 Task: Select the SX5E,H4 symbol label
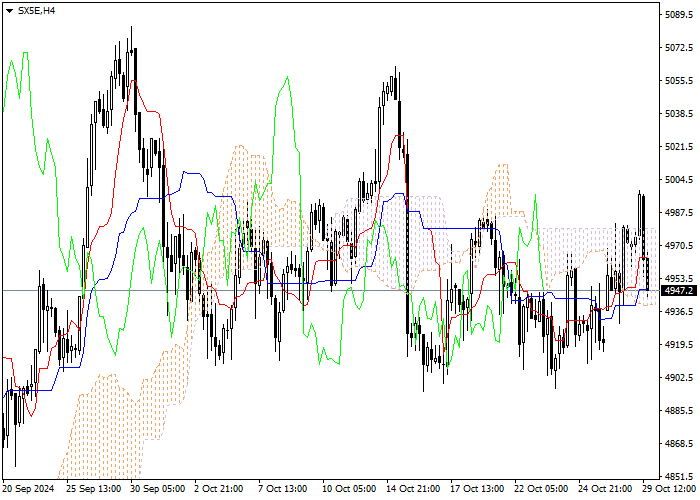[x=36, y=11]
